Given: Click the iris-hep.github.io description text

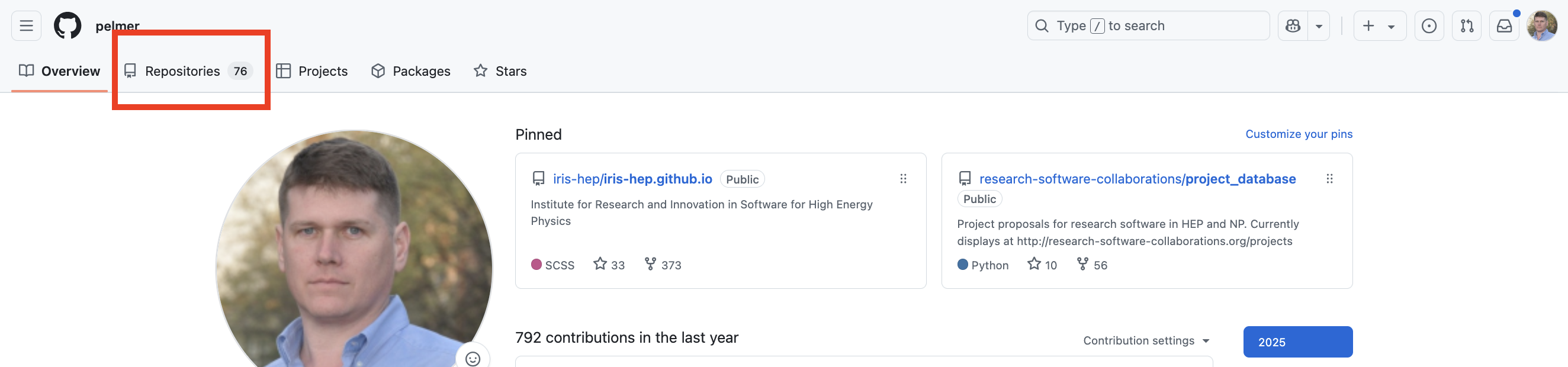Looking at the screenshot, I should [701, 213].
